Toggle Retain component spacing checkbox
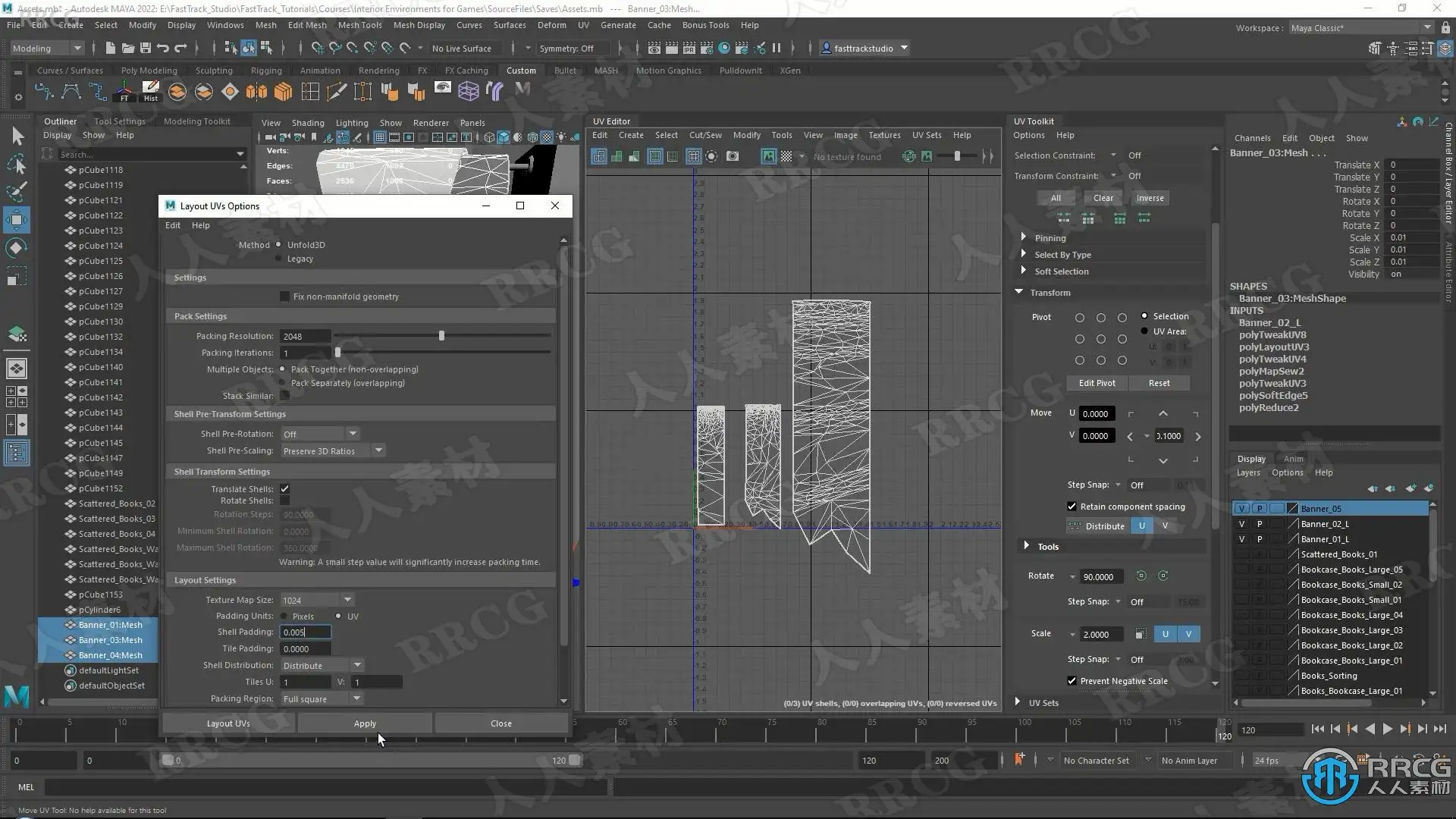 coord(1072,507)
